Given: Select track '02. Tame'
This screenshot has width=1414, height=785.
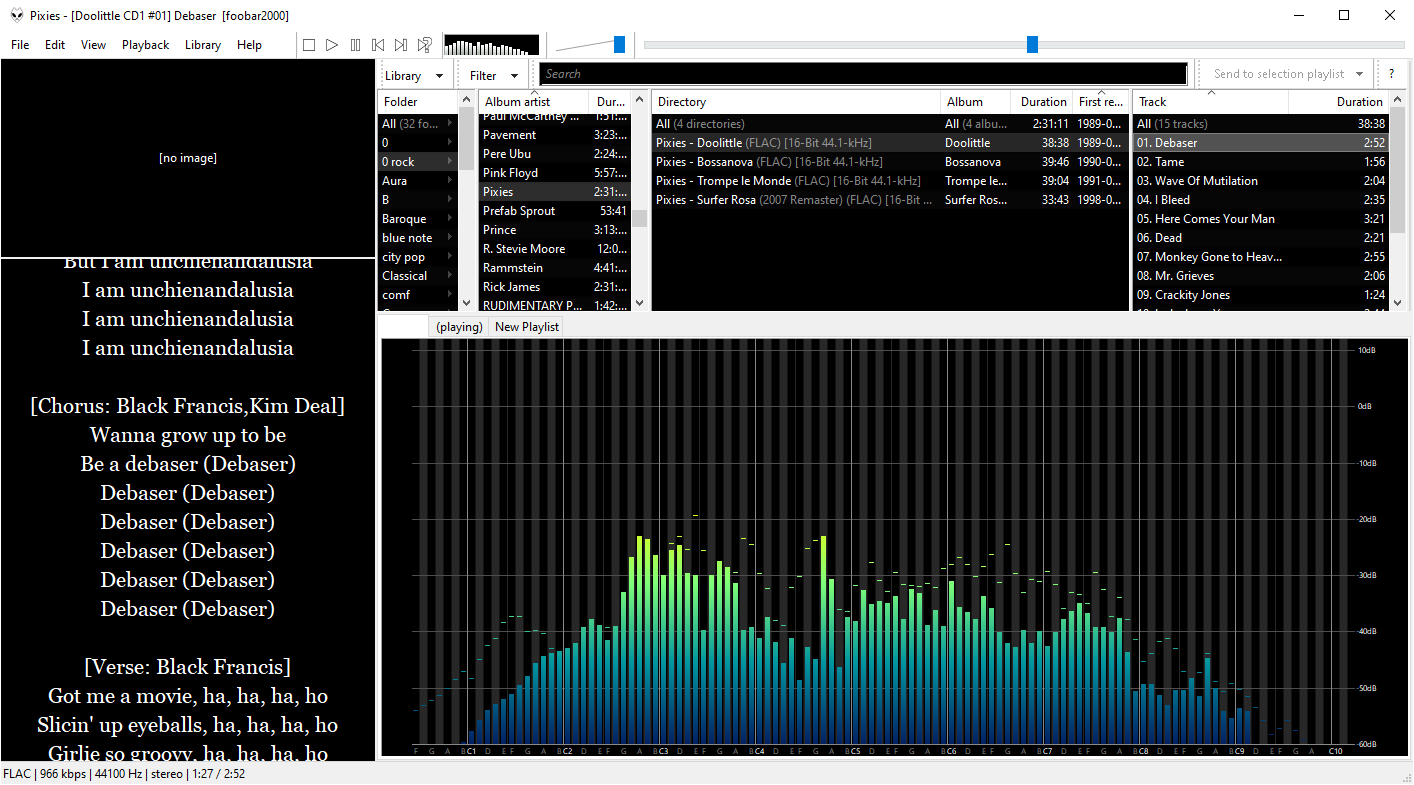Looking at the screenshot, I should 1260,162.
